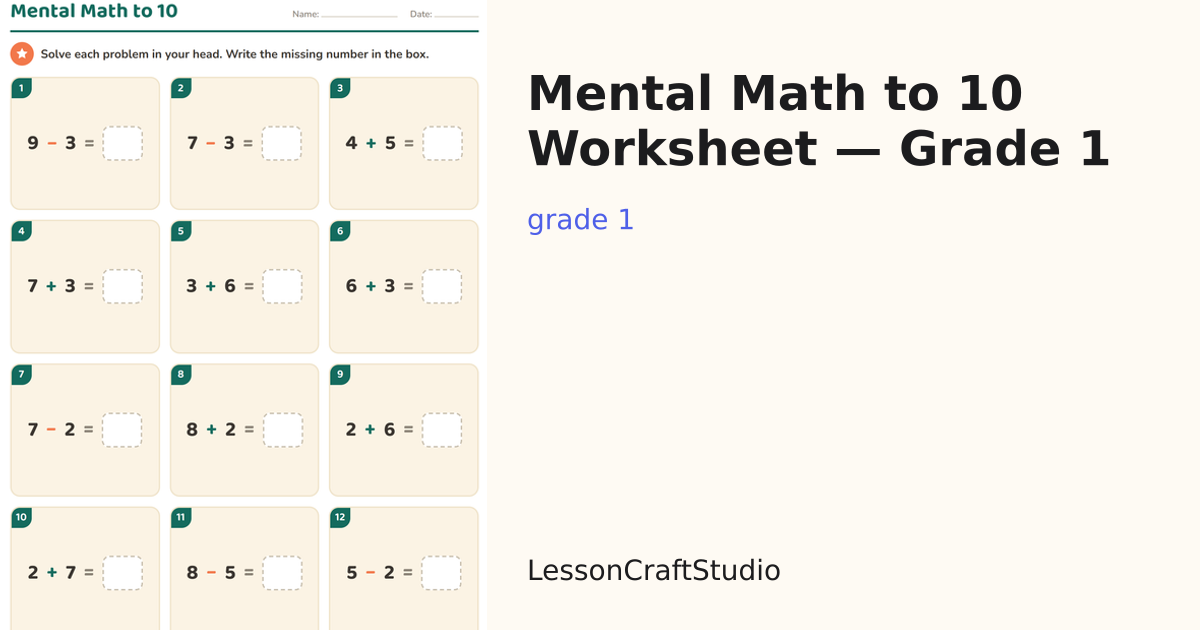The height and width of the screenshot is (630, 1200).
Task: Click the green number 10 badge
Action: [21, 517]
